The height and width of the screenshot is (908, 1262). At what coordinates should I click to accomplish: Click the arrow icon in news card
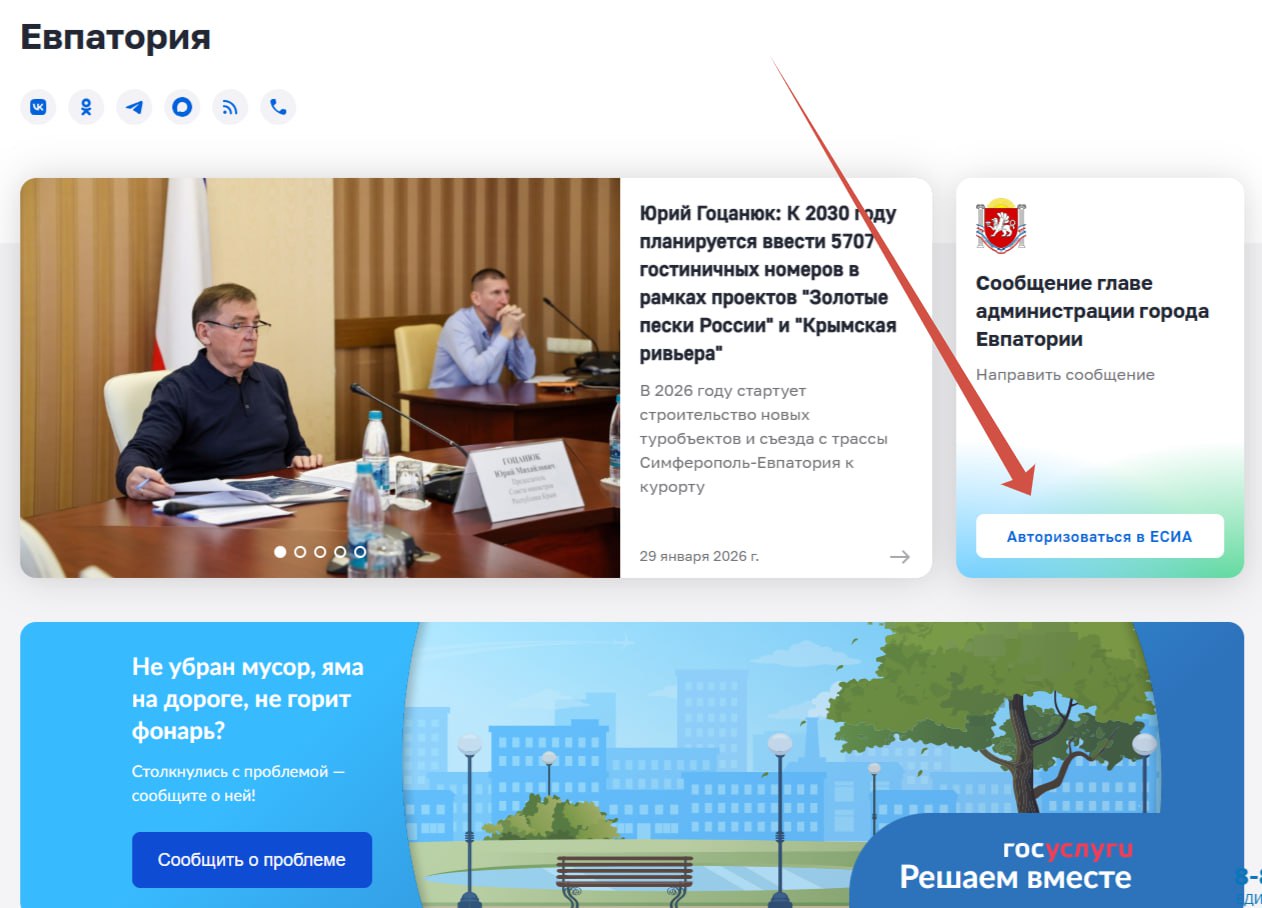point(900,556)
